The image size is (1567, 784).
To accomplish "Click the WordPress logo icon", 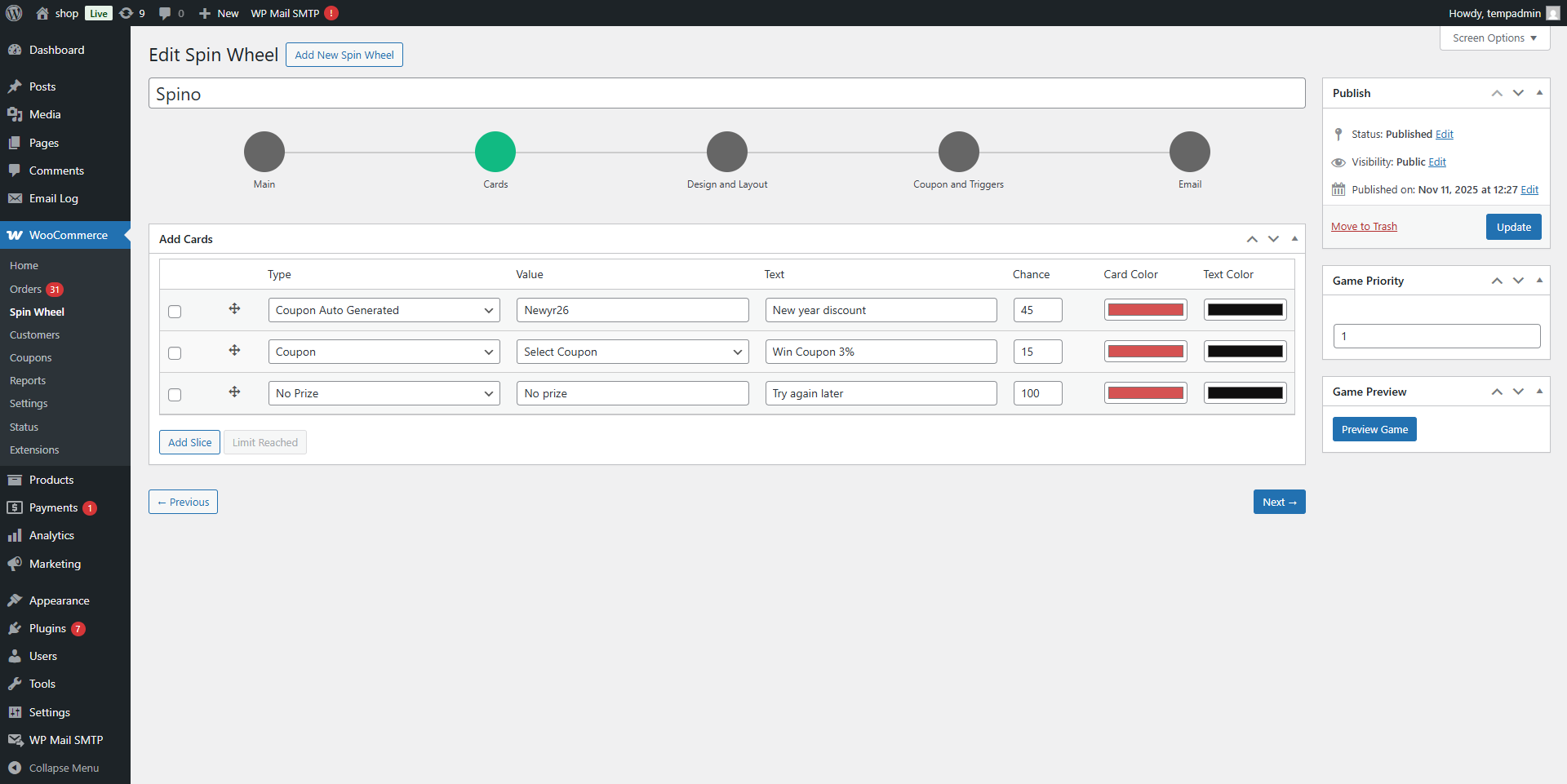I will coord(14,13).
